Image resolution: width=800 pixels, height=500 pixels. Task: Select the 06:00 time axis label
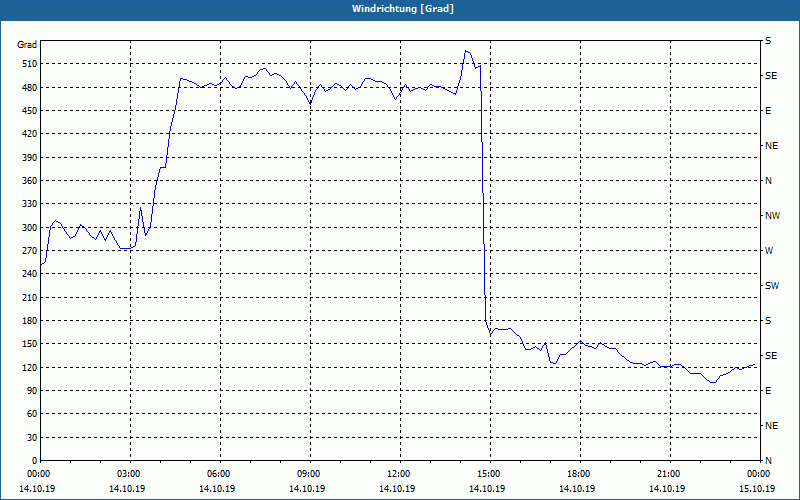coord(220,474)
